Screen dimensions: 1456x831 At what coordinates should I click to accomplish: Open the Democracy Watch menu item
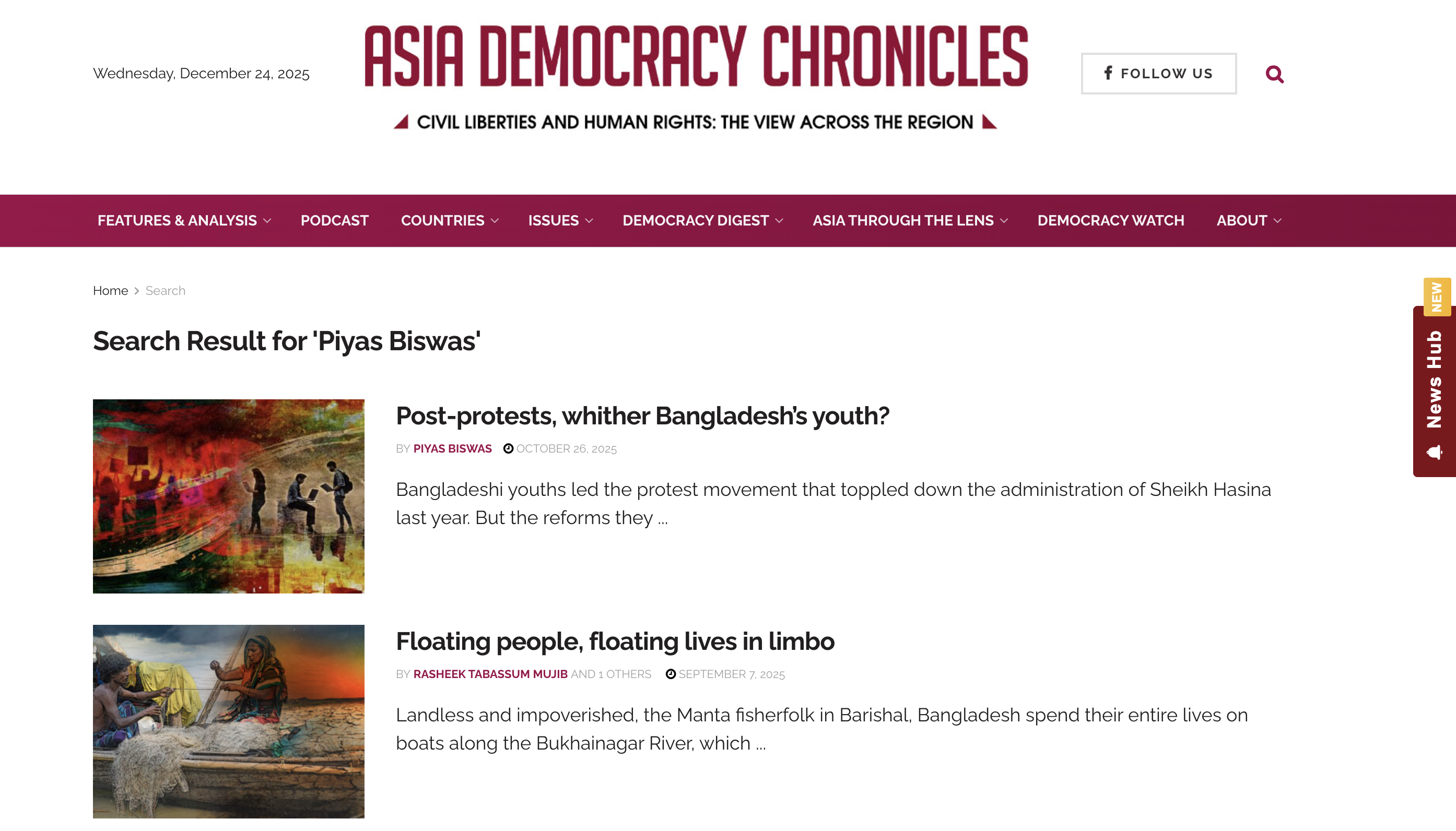point(1111,221)
